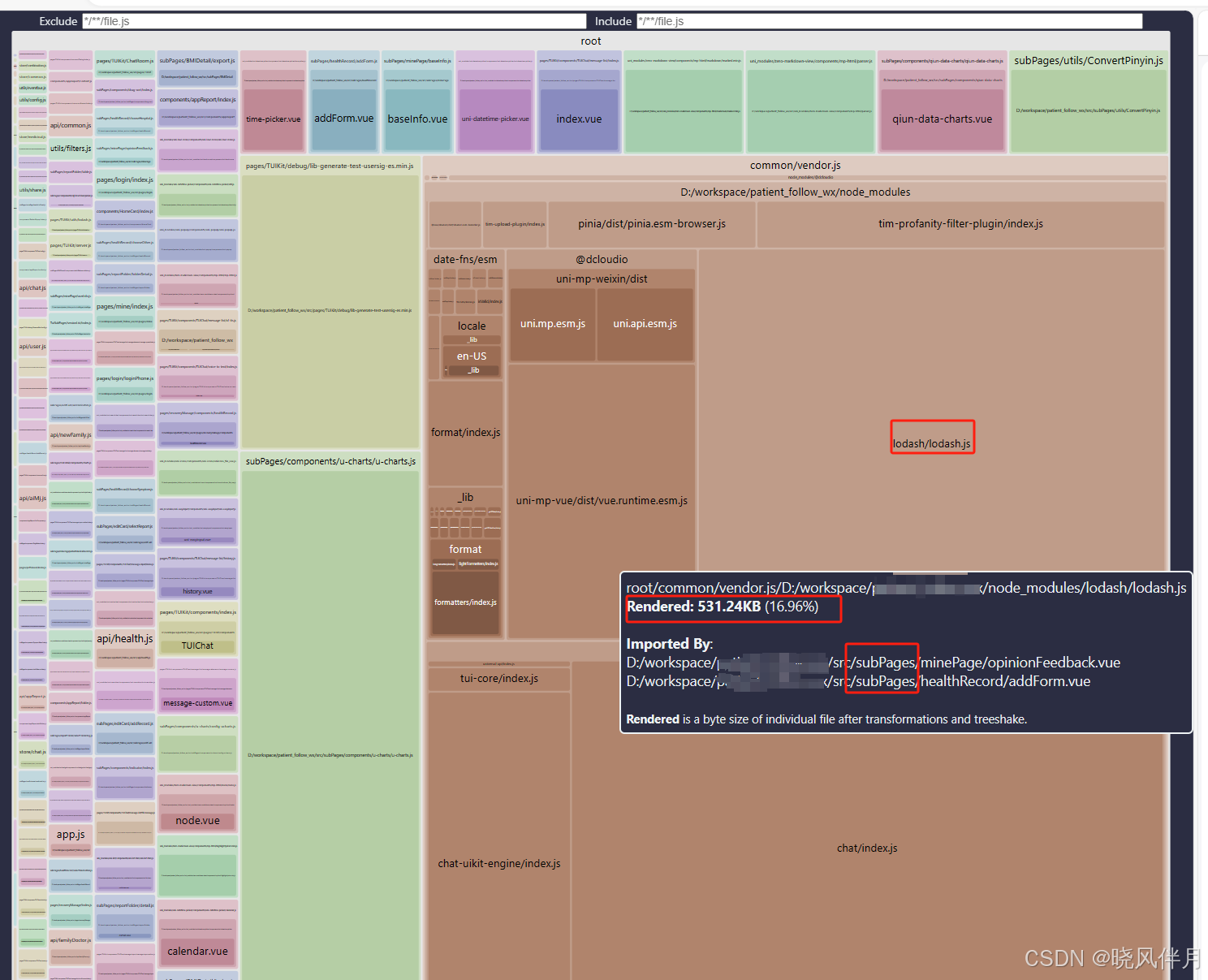Image resolution: width=1208 pixels, height=980 pixels.
Task: Select the api/health.js block
Action: 125,639
